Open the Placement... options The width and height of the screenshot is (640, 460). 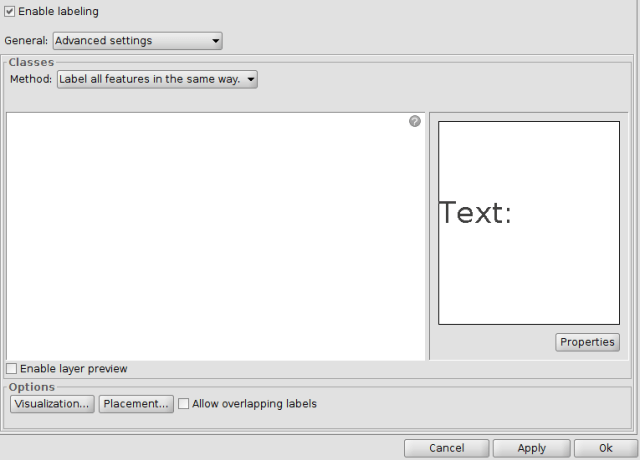(136, 404)
